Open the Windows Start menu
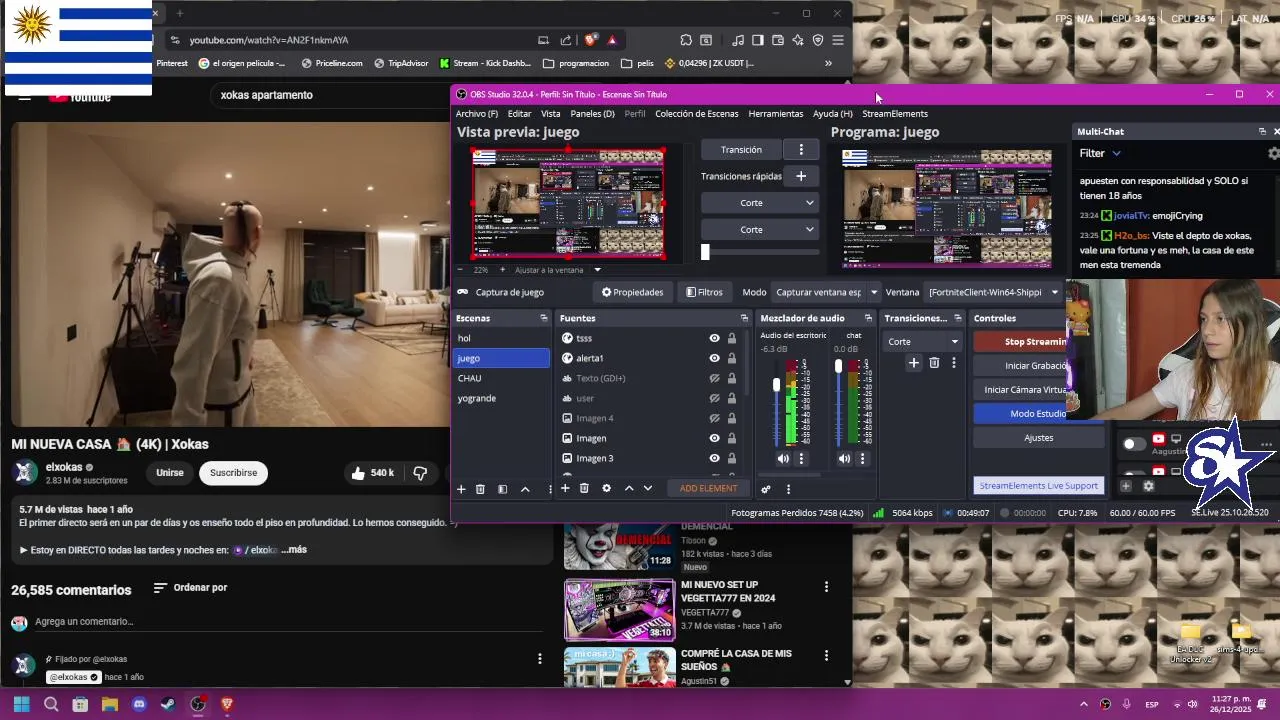1280x720 pixels. (22, 704)
